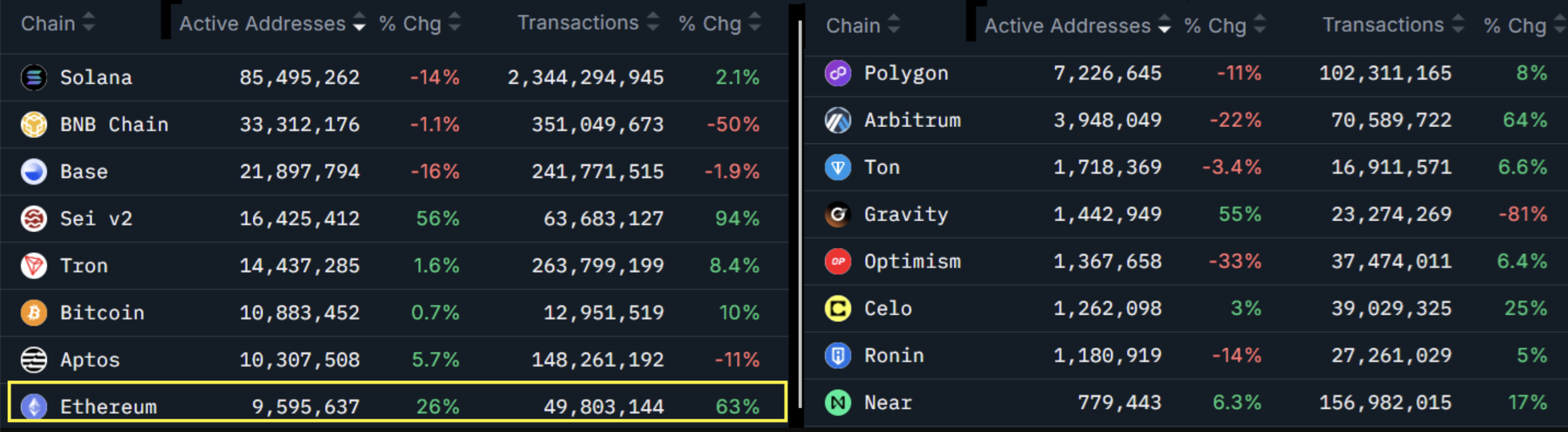Viewport: 1568px width, 432px height.
Task: Sort left table by Active Addresses arrows
Action: (359, 22)
